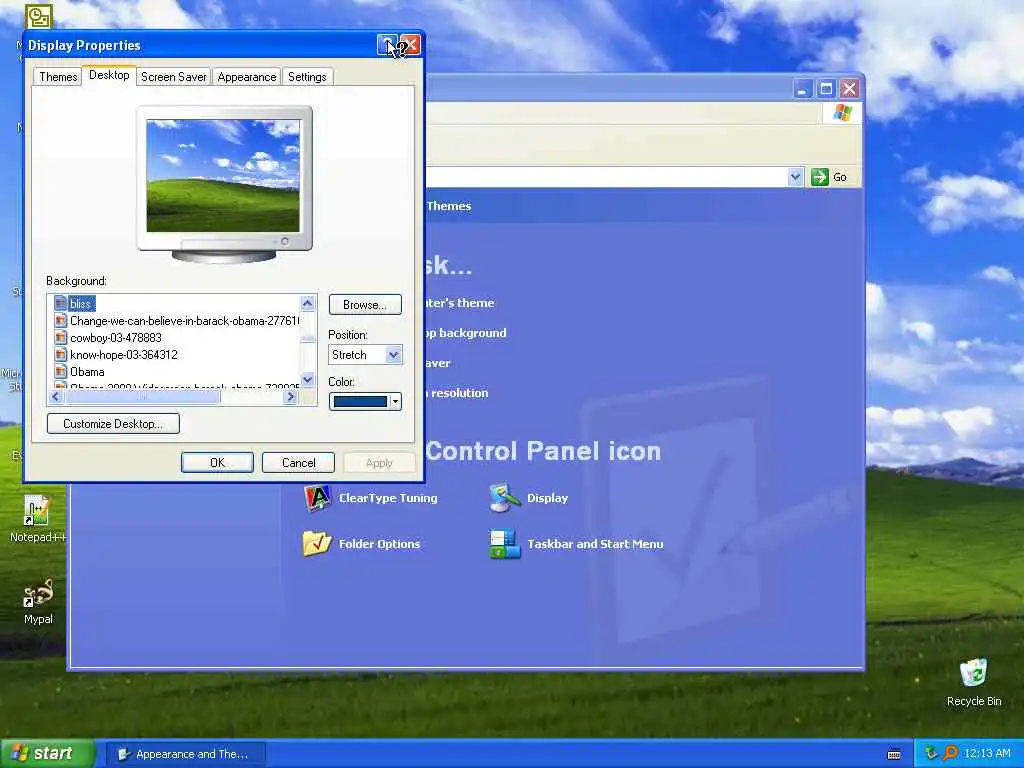The image size is (1024, 768).
Task: Select know-hope-03-364312 background
Action: click(x=123, y=354)
